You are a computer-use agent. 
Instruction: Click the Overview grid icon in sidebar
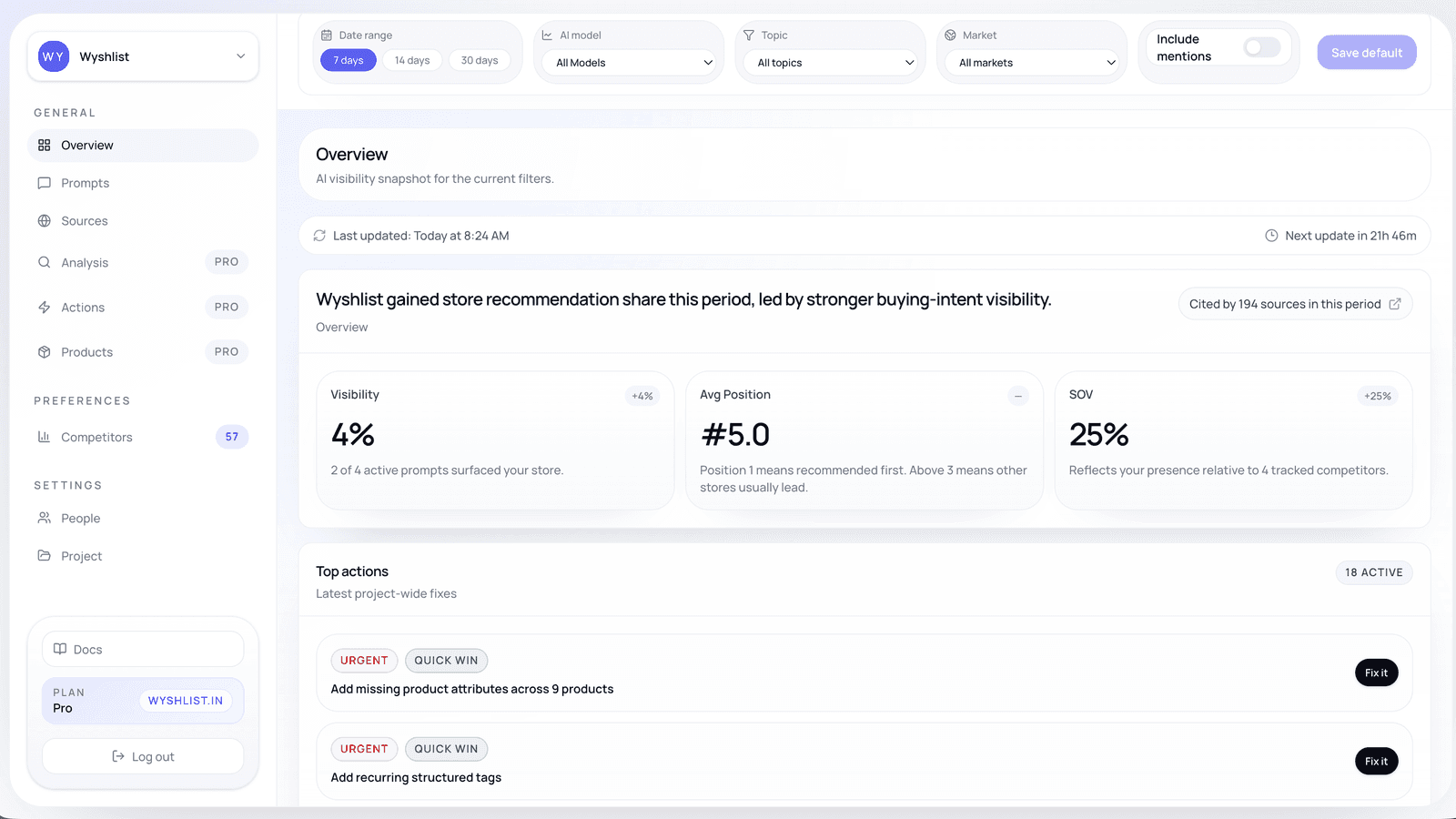(x=44, y=146)
